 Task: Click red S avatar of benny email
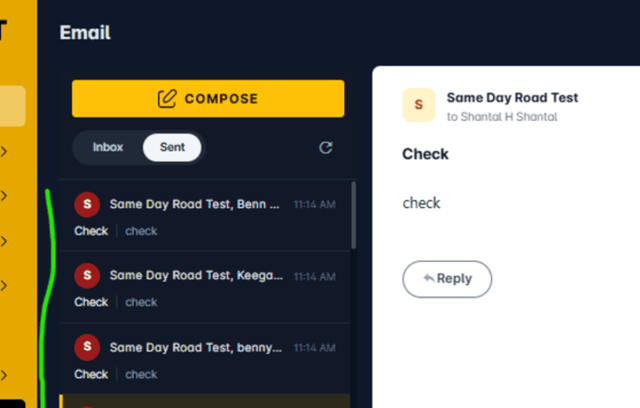tap(87, 347)
